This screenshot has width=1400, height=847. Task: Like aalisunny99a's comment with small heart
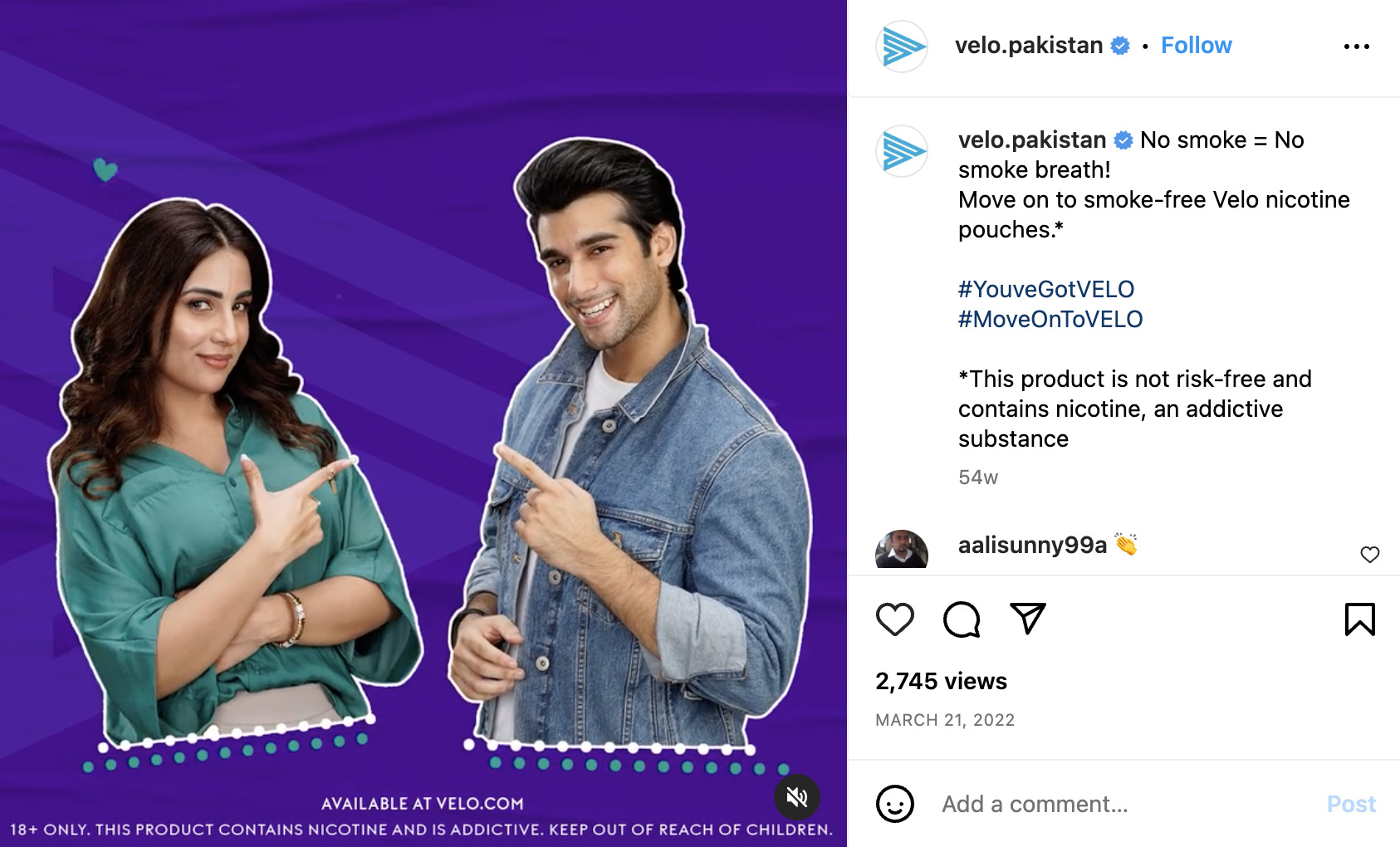coord(1369,555)
